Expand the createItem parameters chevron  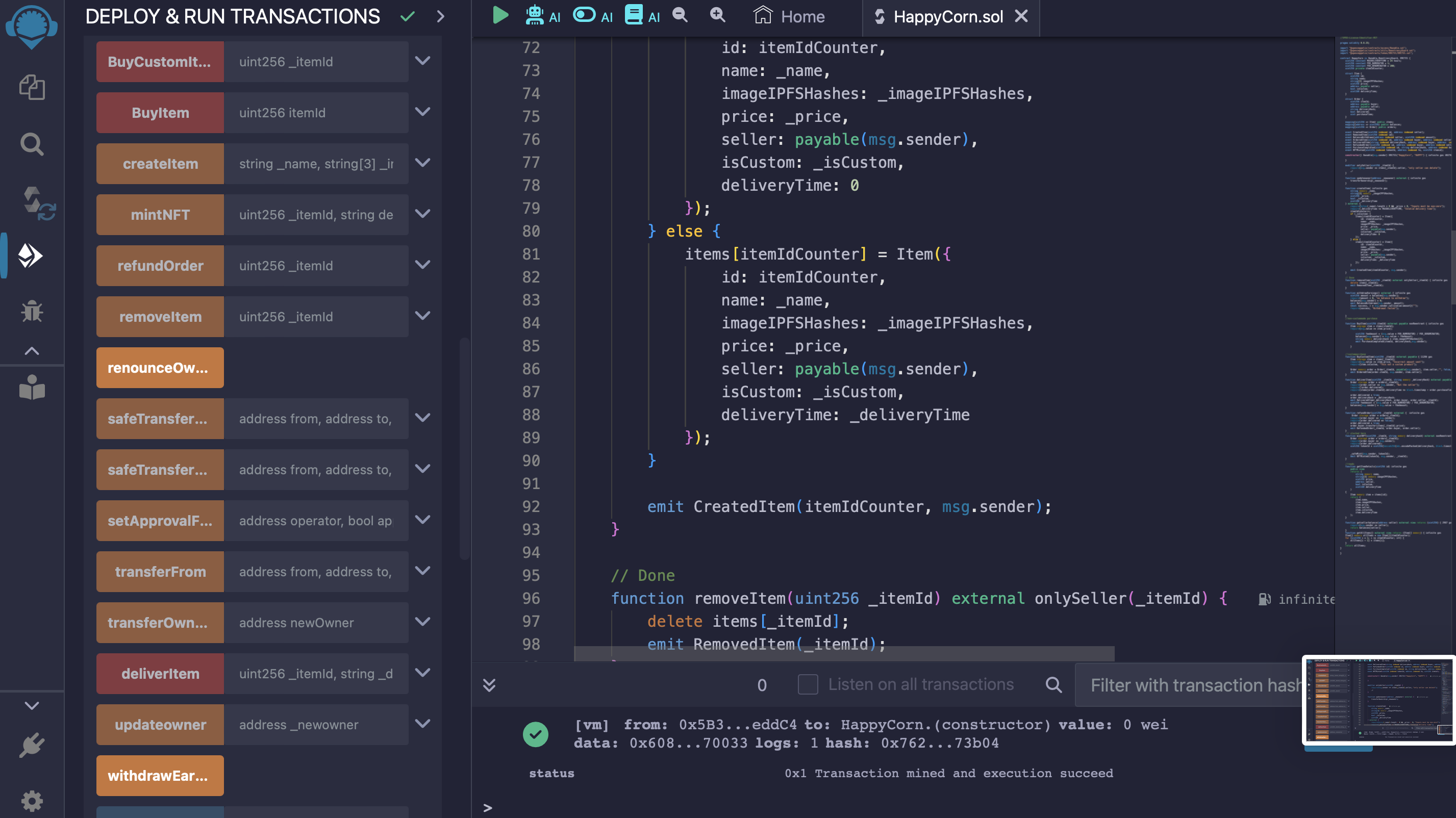[423, 162]
